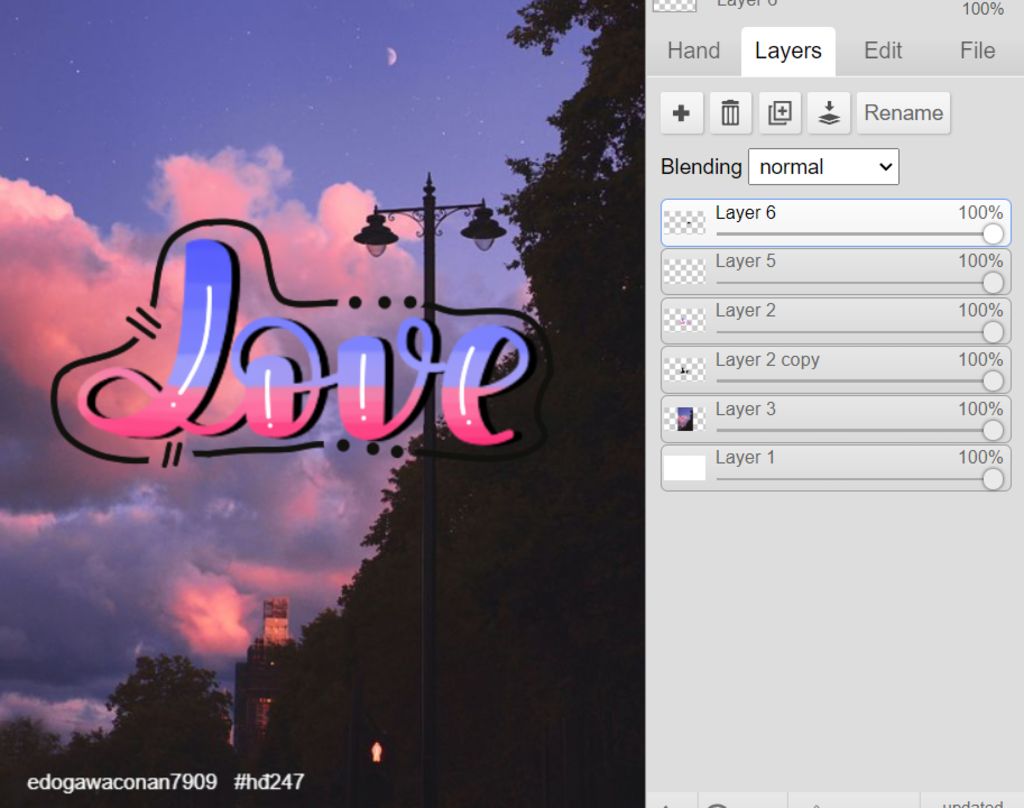This screenshot has height=808, width=1024.
Task: Select Layer 6 in the layer list
Action: coord(836,223)
